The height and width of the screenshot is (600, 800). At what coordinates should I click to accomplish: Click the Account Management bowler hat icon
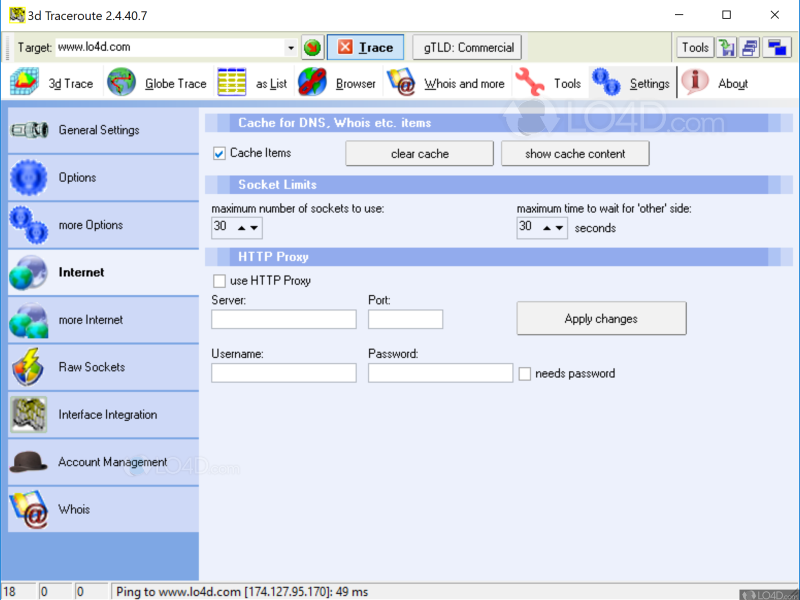point(29,462)
